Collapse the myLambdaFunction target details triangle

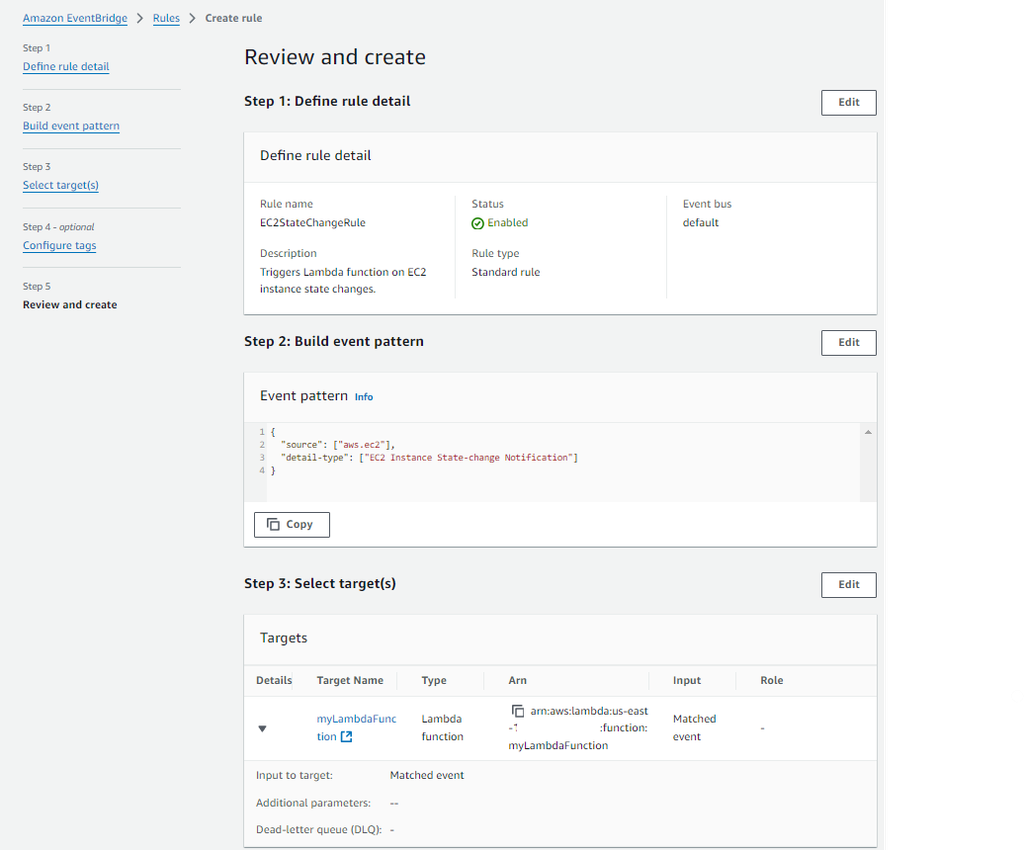263,729
